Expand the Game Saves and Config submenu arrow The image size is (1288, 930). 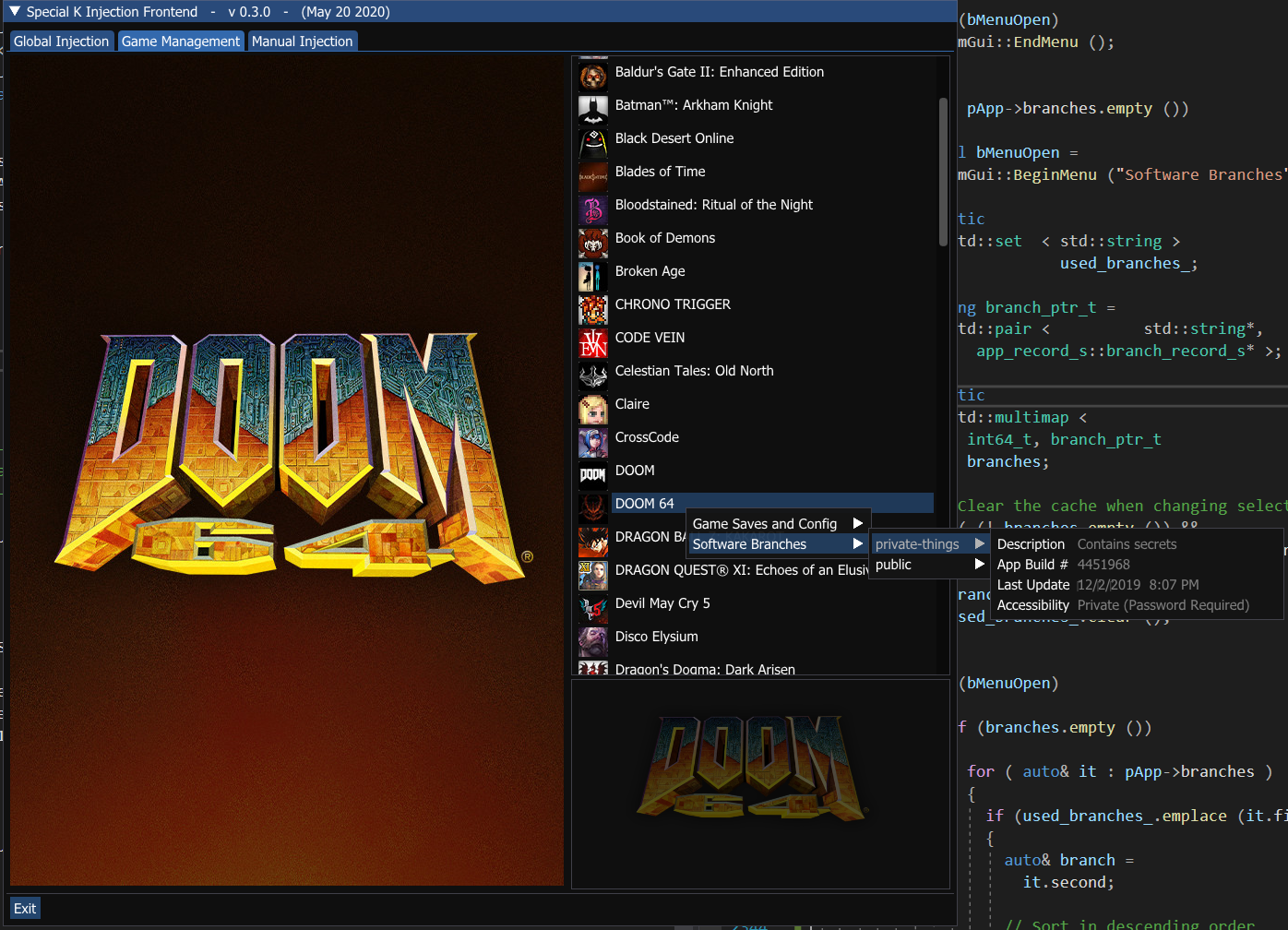pyautogui.click(x=857, y=523)
